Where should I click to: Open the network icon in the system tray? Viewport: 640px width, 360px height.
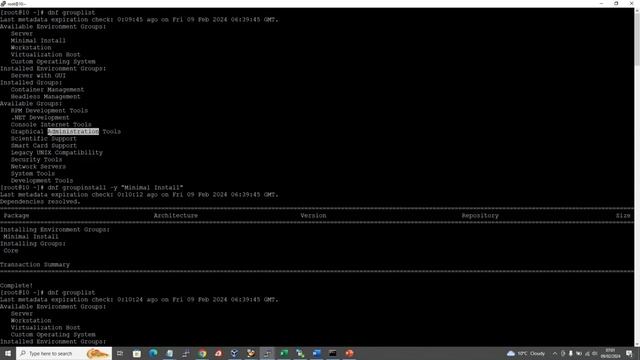click(x=587, y=353)
